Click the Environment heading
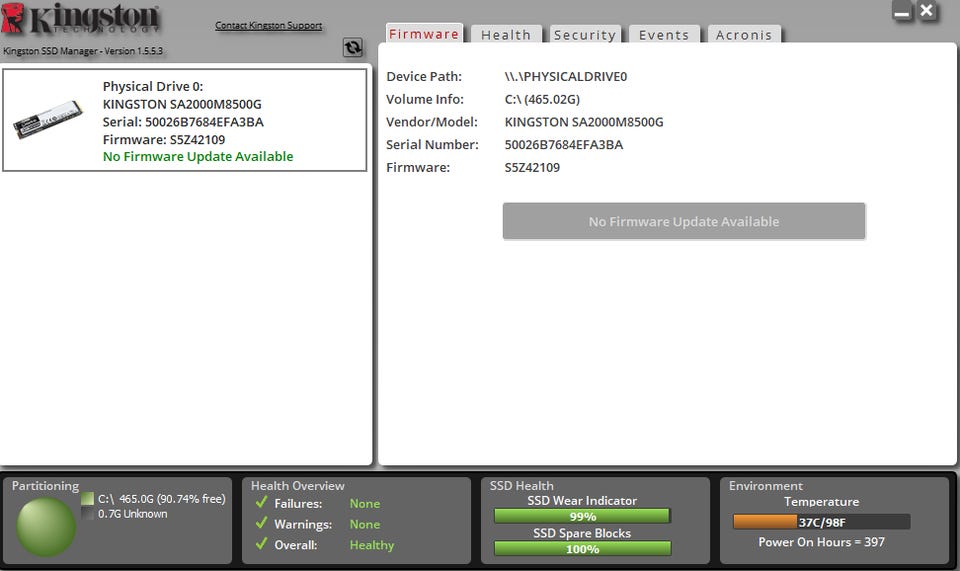The width and height of the screenshot is (960, 571). [x=765, y=485]
